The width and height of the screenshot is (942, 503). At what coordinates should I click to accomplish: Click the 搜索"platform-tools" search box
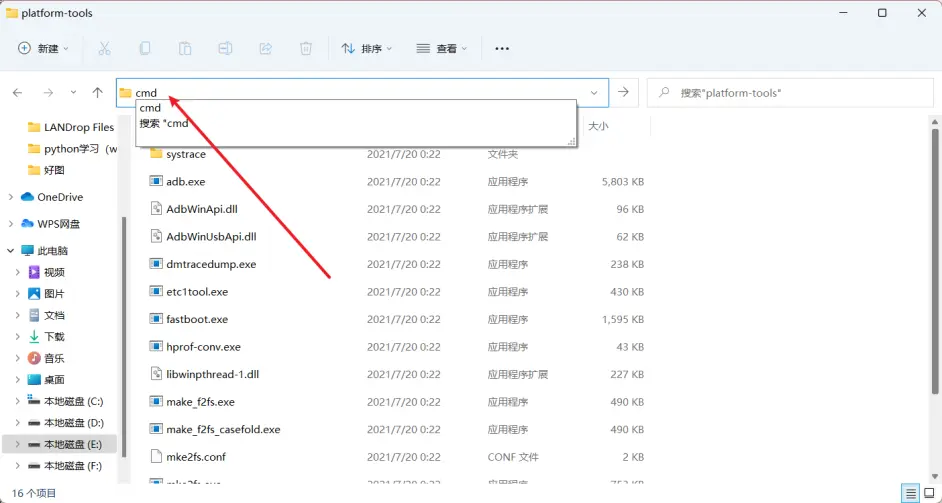point(790,93)
